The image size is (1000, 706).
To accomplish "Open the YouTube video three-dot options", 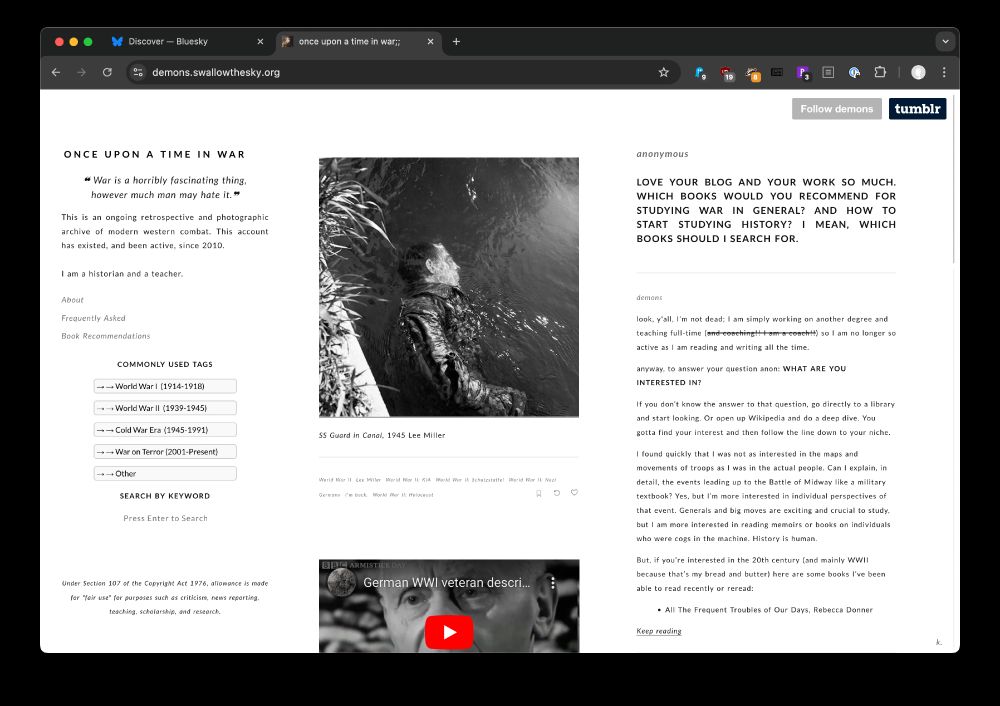I will [553, 582].
